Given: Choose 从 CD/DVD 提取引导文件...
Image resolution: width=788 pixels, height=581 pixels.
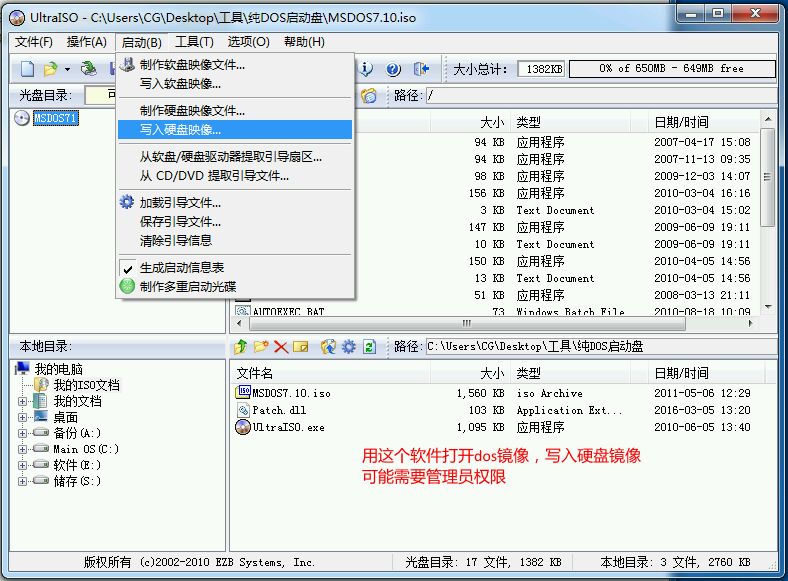Looking at the screenshot, I should [x=235, y=176].
